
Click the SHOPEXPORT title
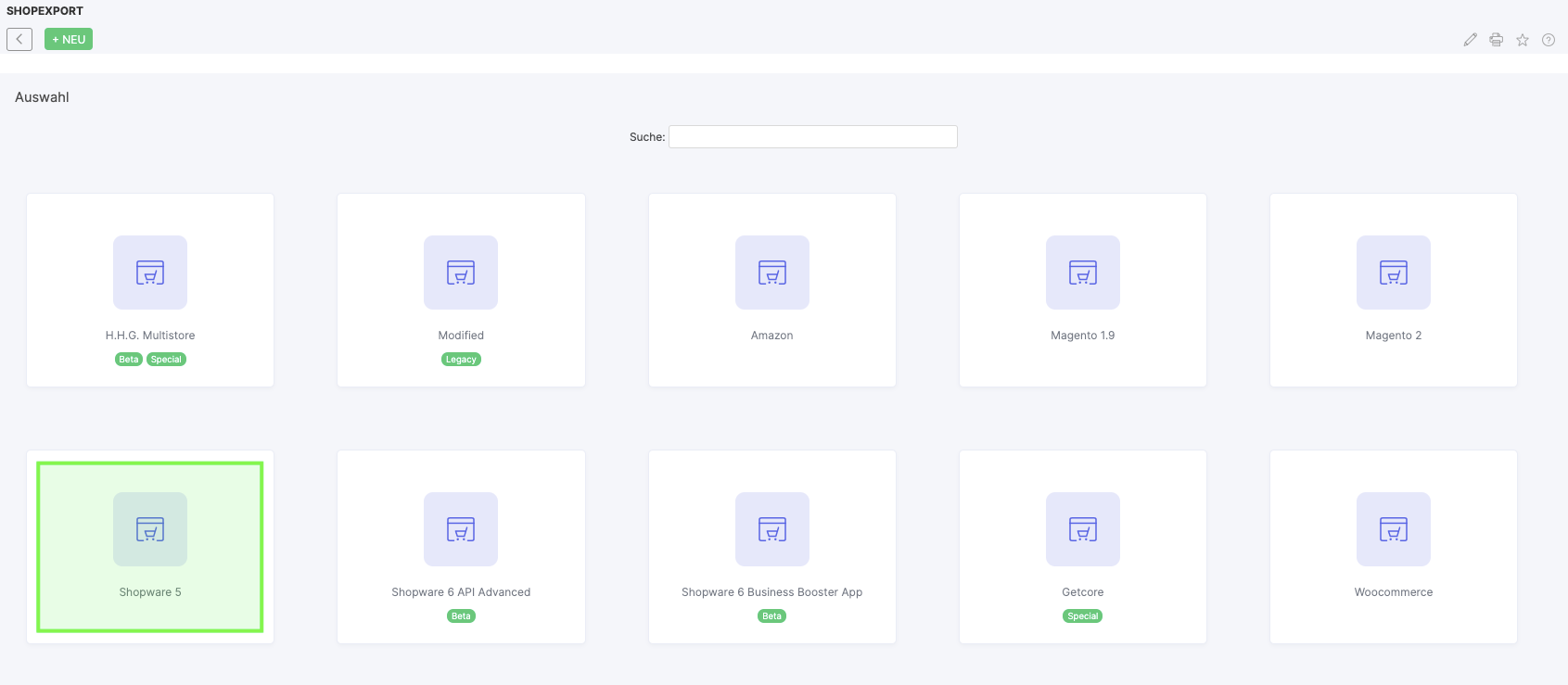(x=45, y=11)
